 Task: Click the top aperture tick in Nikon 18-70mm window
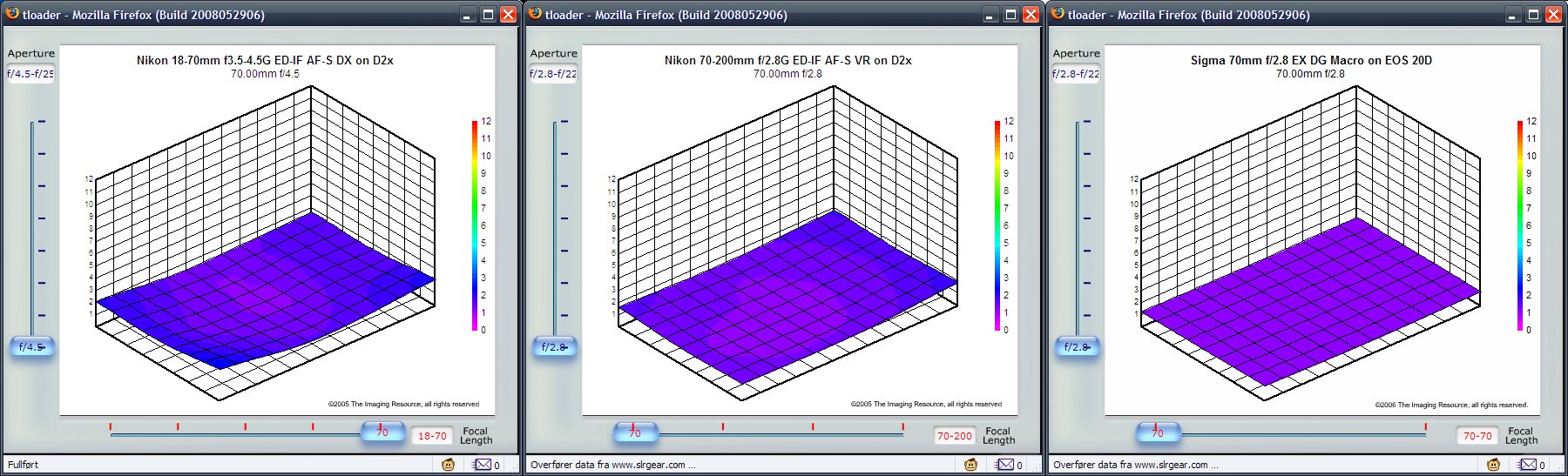click(x=42, y=122)
